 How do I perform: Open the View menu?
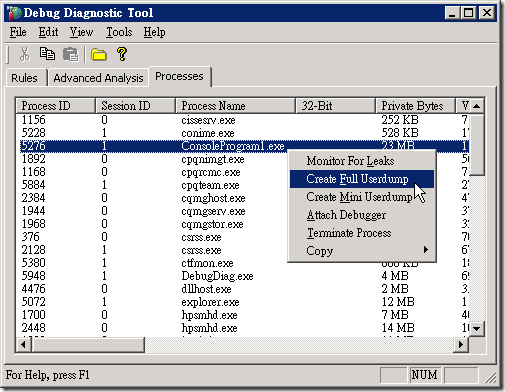(x=81, y=32)
